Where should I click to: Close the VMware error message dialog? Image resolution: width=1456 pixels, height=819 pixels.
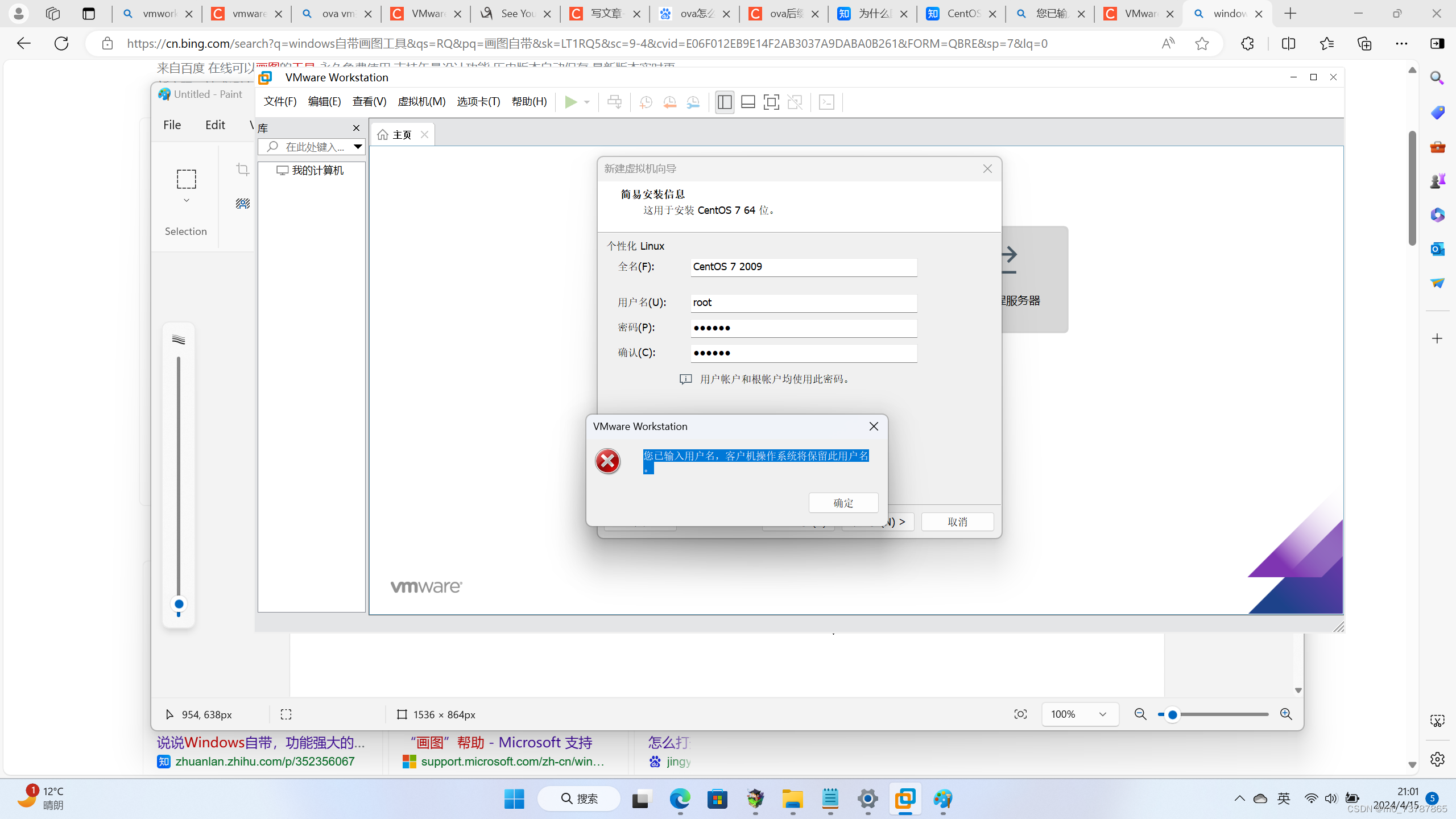coord(874,427)
